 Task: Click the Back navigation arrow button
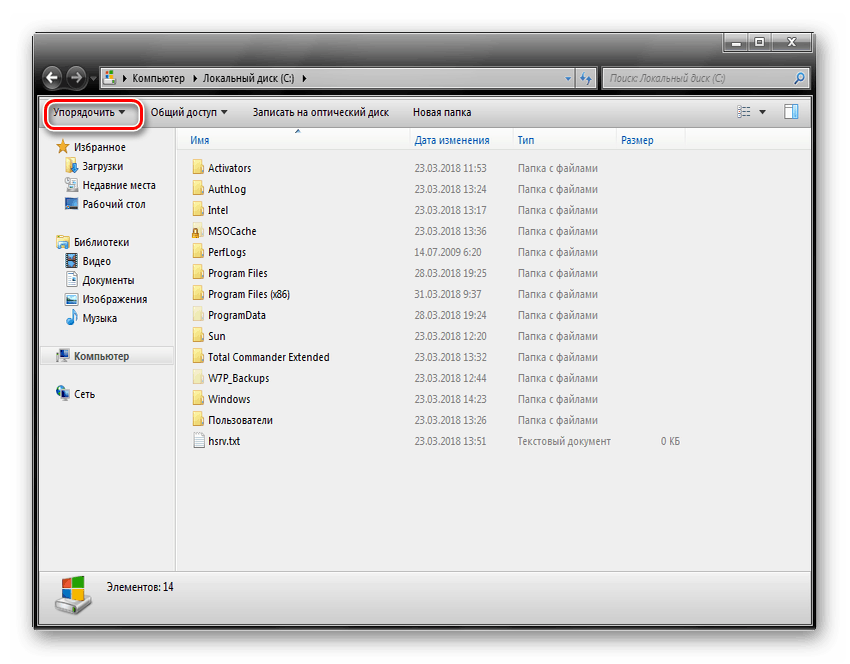click(52, 77)
